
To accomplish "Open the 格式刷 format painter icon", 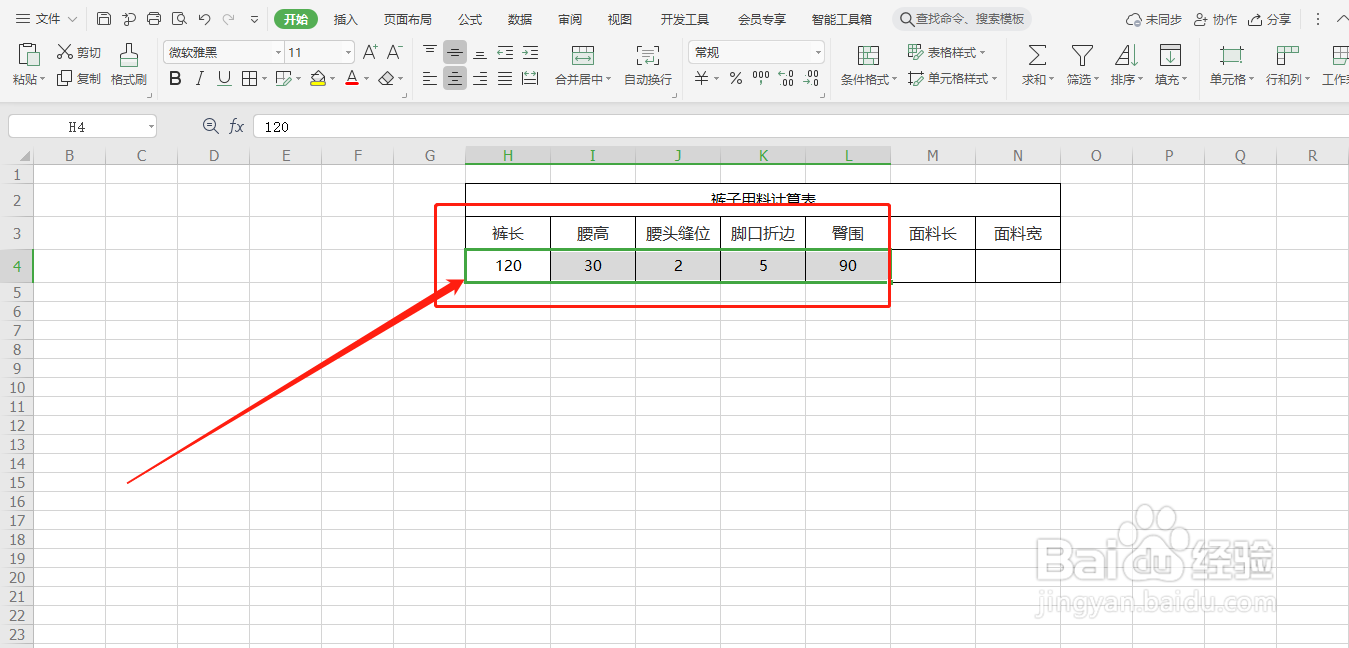I will (x=129, y=65).
